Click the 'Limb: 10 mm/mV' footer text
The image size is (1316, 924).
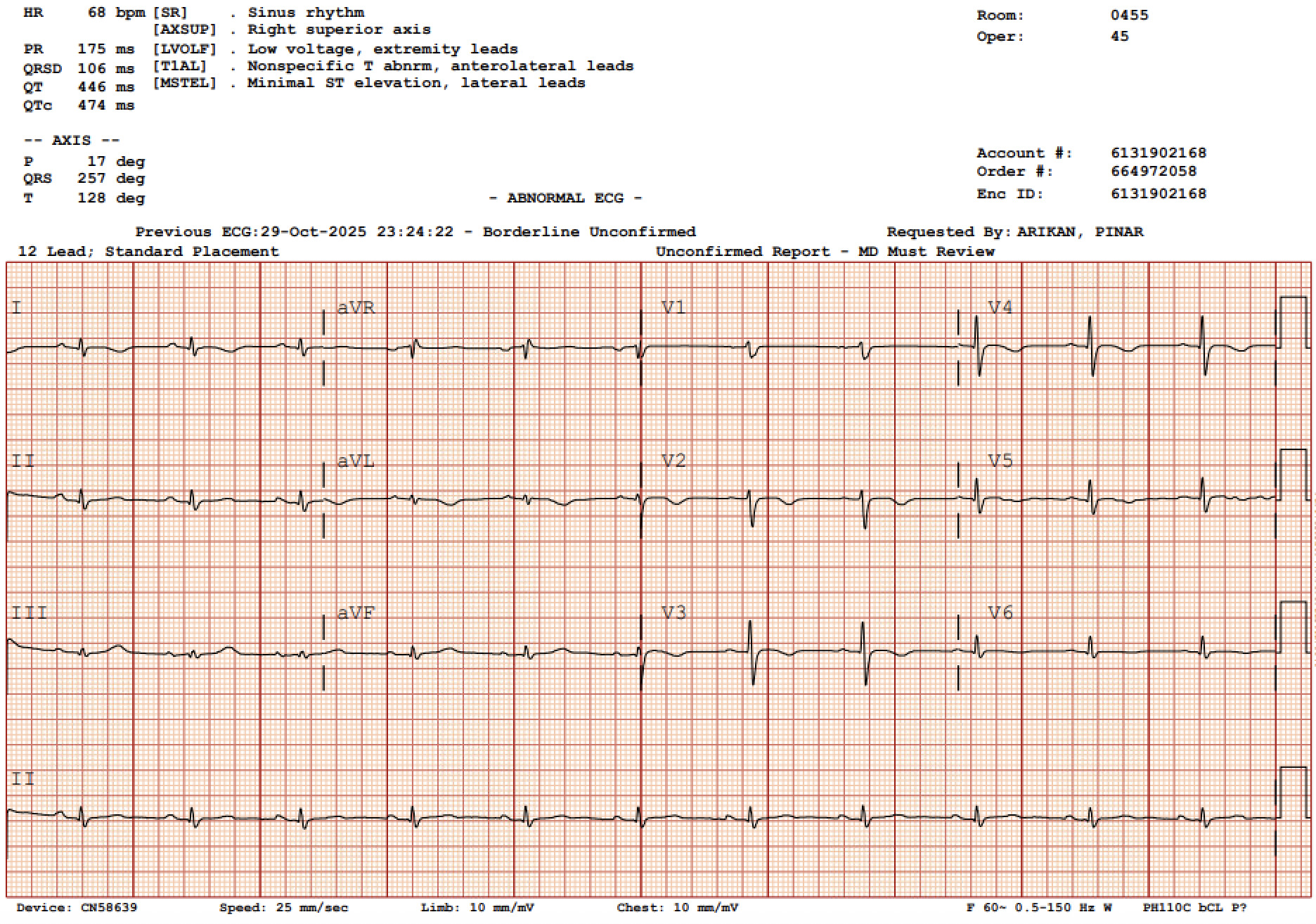[478, 908]
